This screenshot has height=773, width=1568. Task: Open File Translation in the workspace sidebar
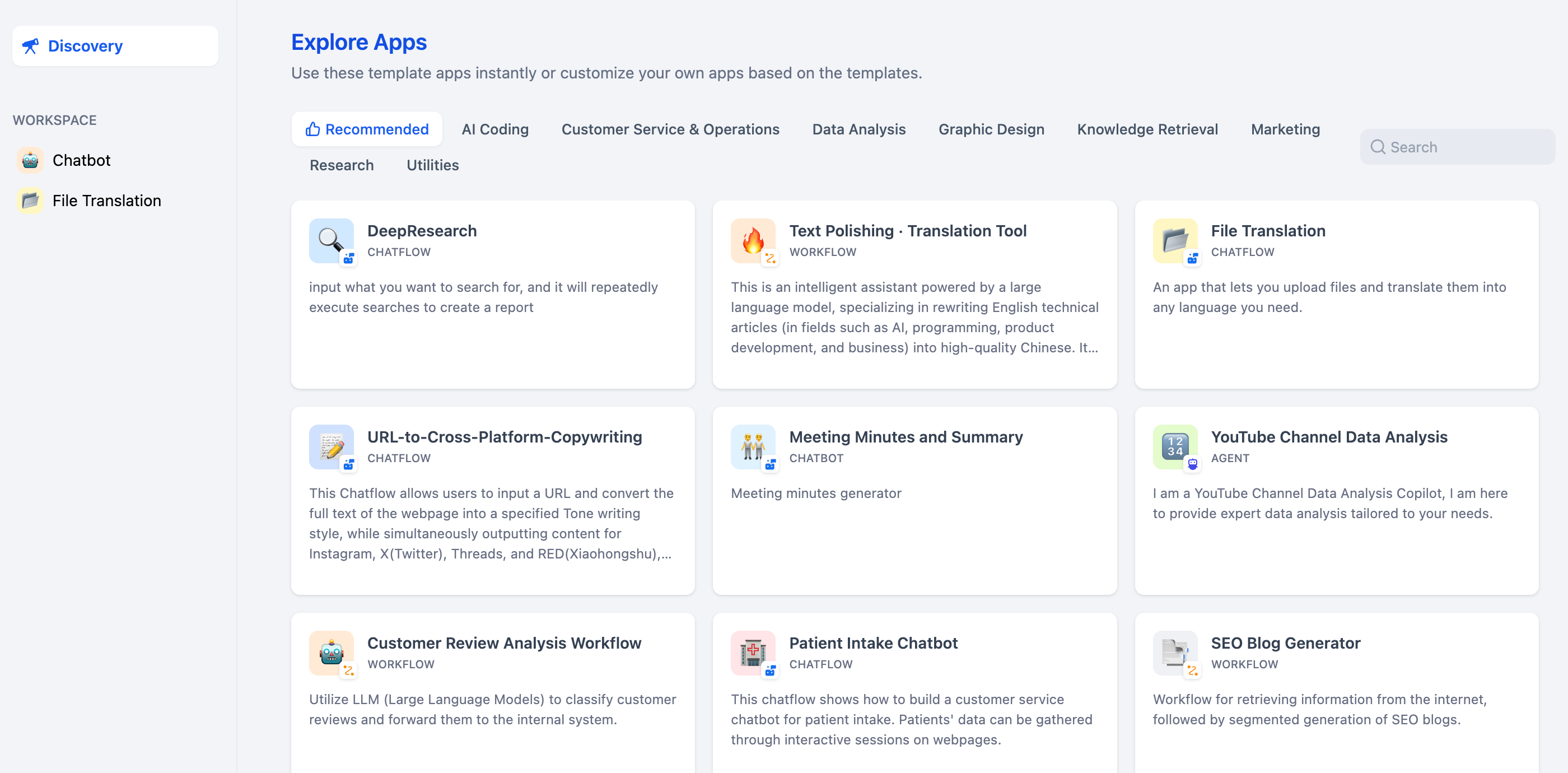click(x=106, y=201)
